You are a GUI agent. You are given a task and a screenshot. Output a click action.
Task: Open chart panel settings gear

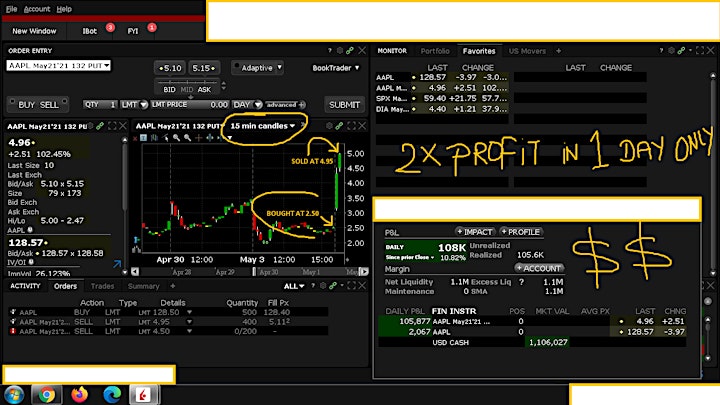coord(329,126)
